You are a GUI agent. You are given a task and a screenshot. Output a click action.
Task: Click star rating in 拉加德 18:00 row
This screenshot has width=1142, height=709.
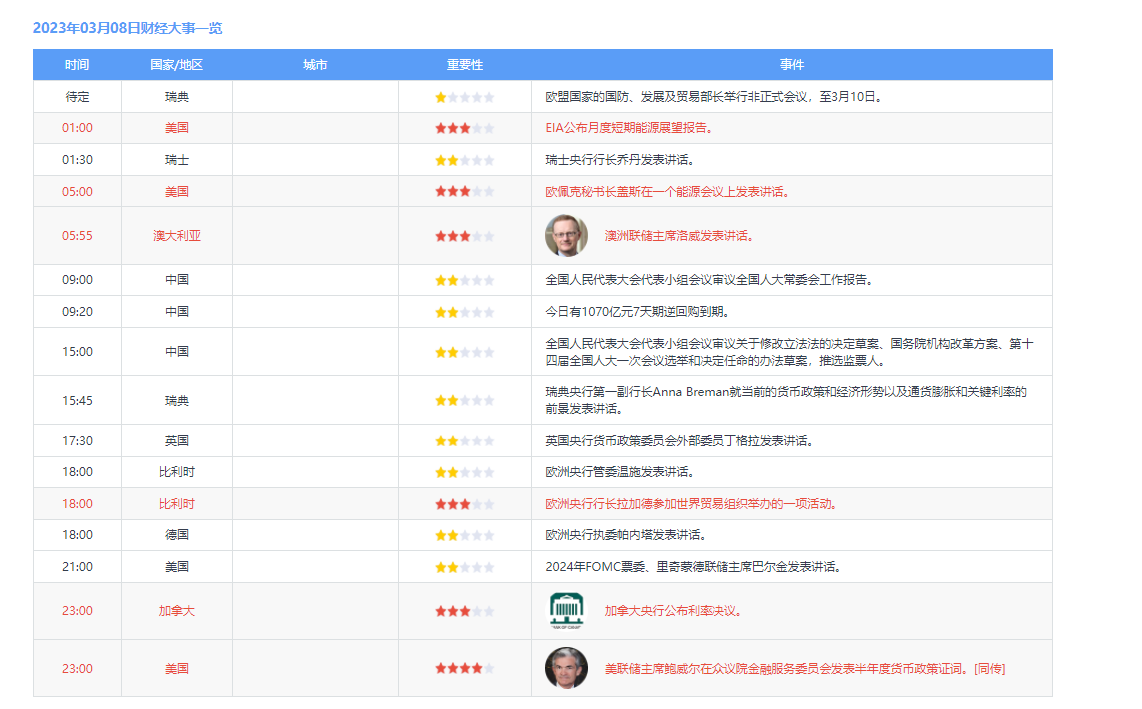pos(465,504)
